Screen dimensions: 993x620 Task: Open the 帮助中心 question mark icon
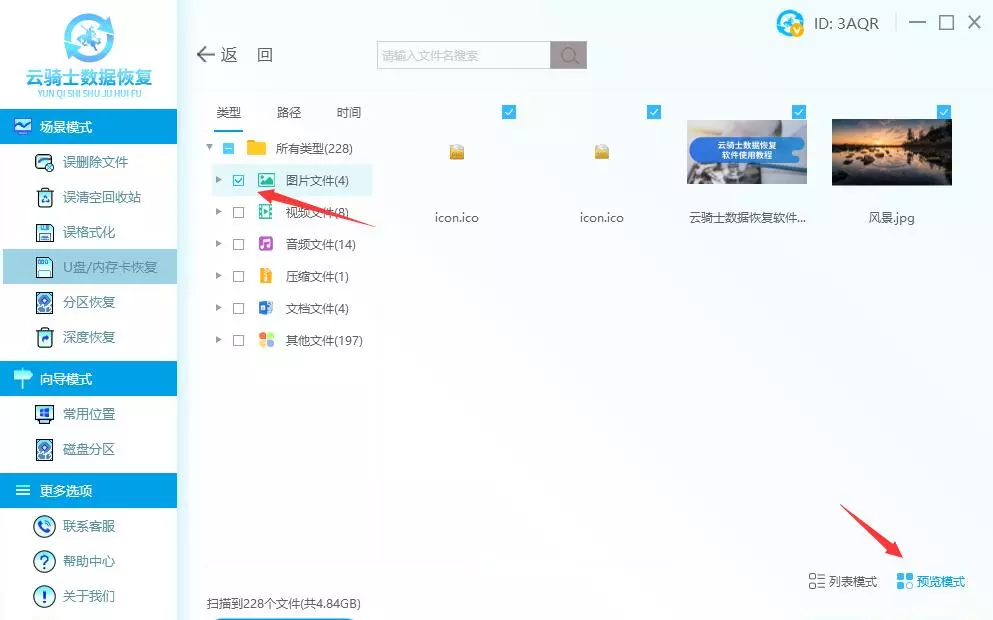pos(44,561)
